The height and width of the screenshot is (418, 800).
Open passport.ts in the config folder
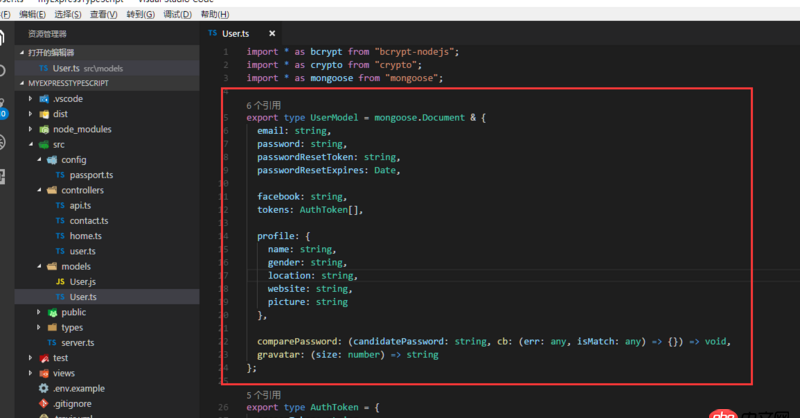[x=91, y=175]
